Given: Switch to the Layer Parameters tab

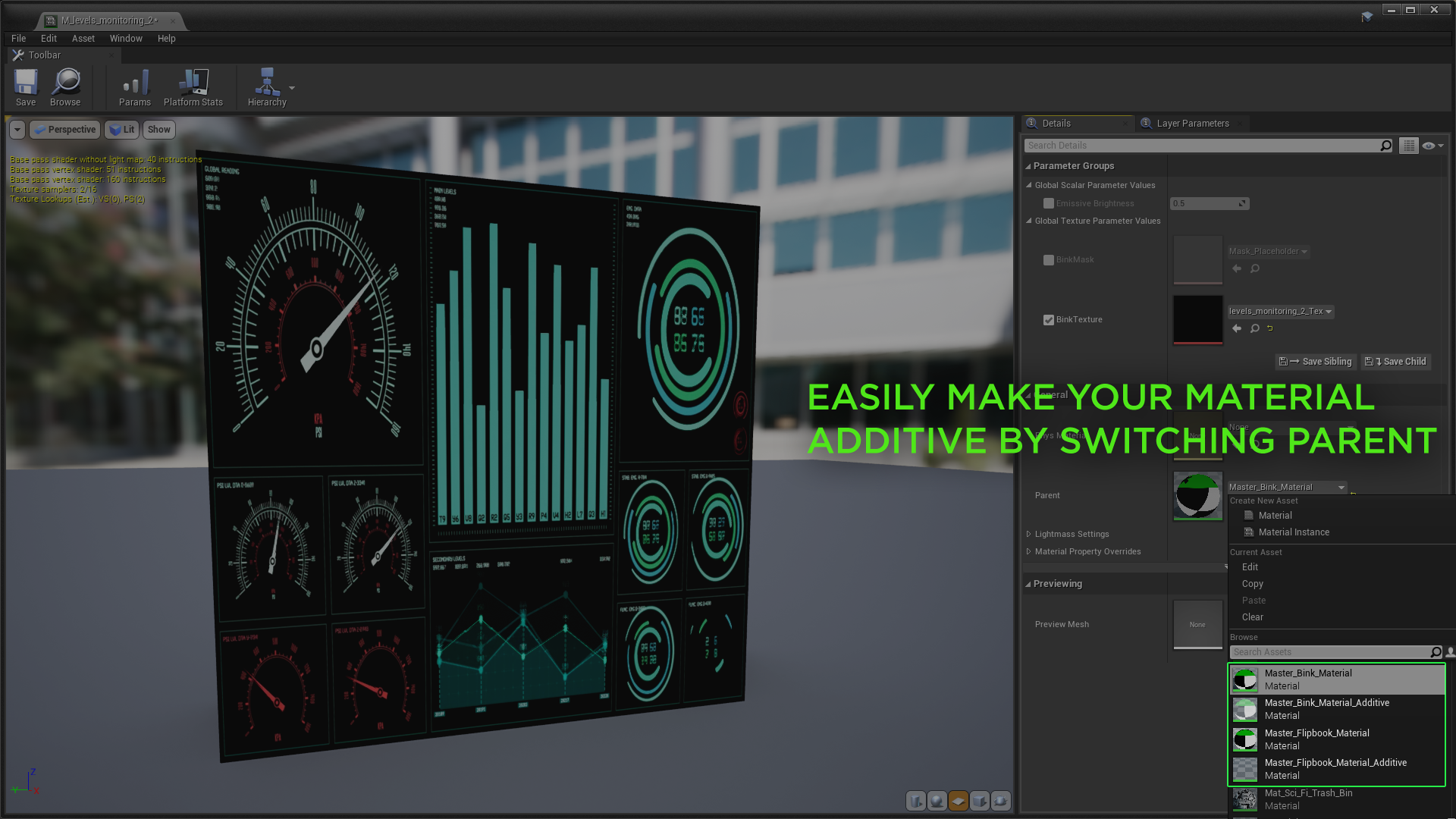Looking at the screenshot, I should [x=1192, y=124].
